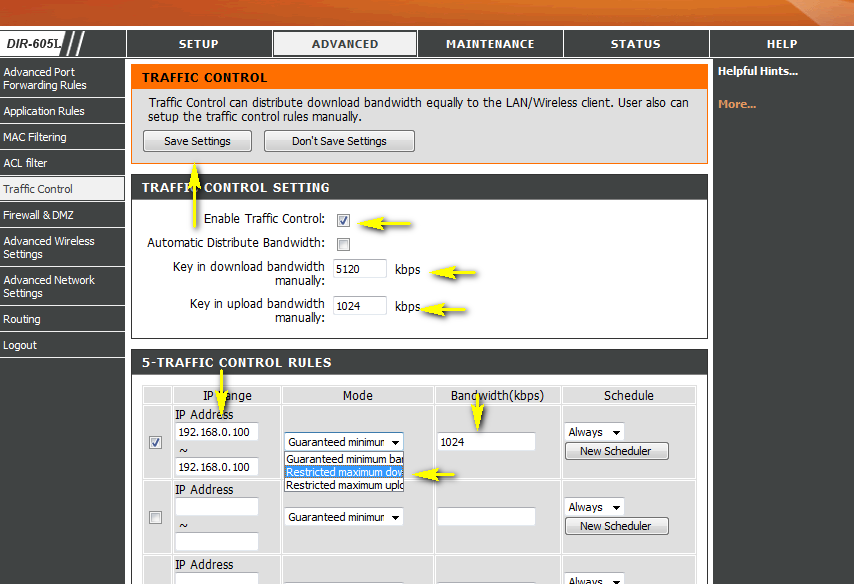854x584 pixels.
Task: Click first rule's New Scheduler button
Action: click(617, 451)
